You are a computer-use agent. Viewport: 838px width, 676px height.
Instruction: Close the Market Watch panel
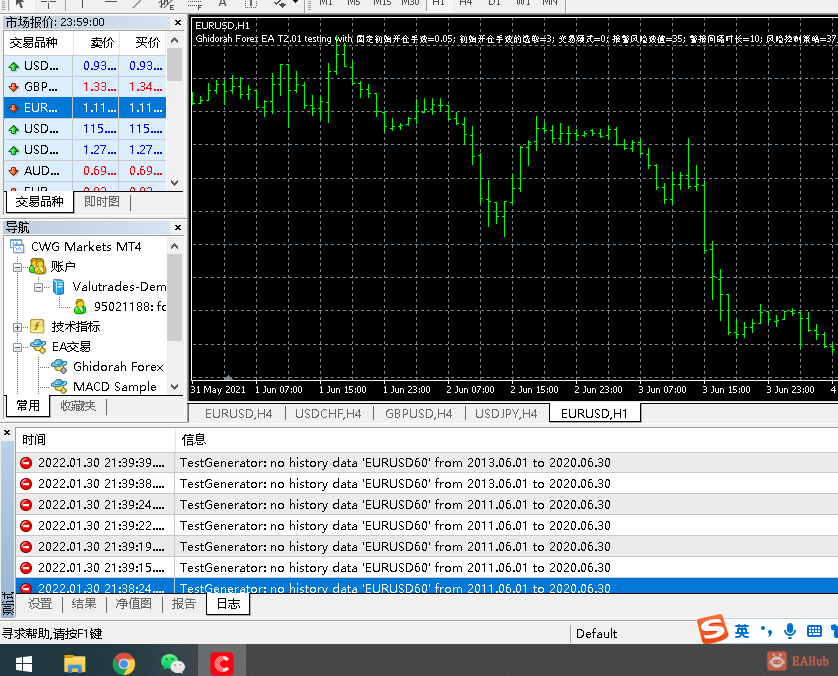[176, 20]
